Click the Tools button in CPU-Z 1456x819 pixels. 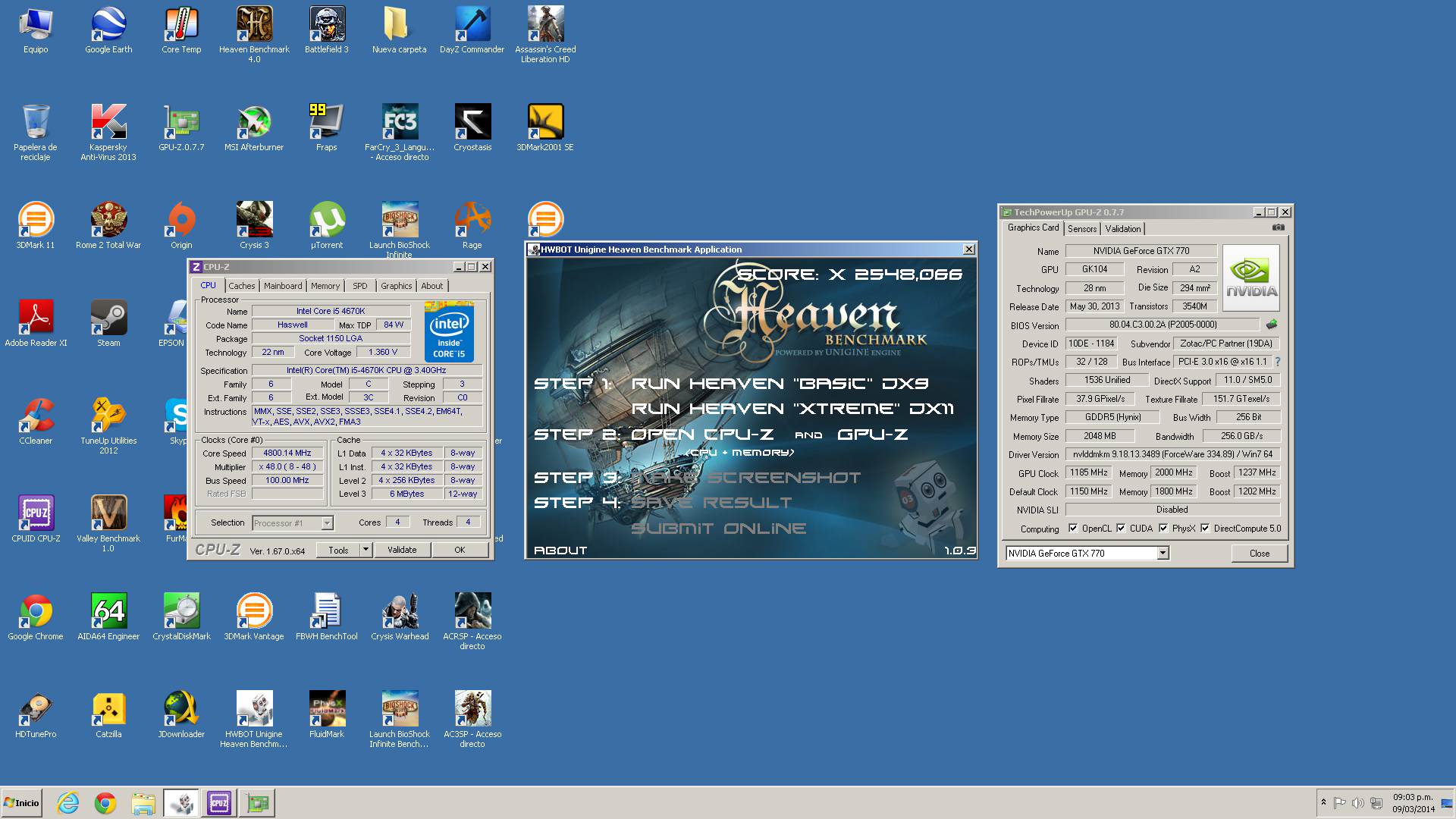pos(338,550)
